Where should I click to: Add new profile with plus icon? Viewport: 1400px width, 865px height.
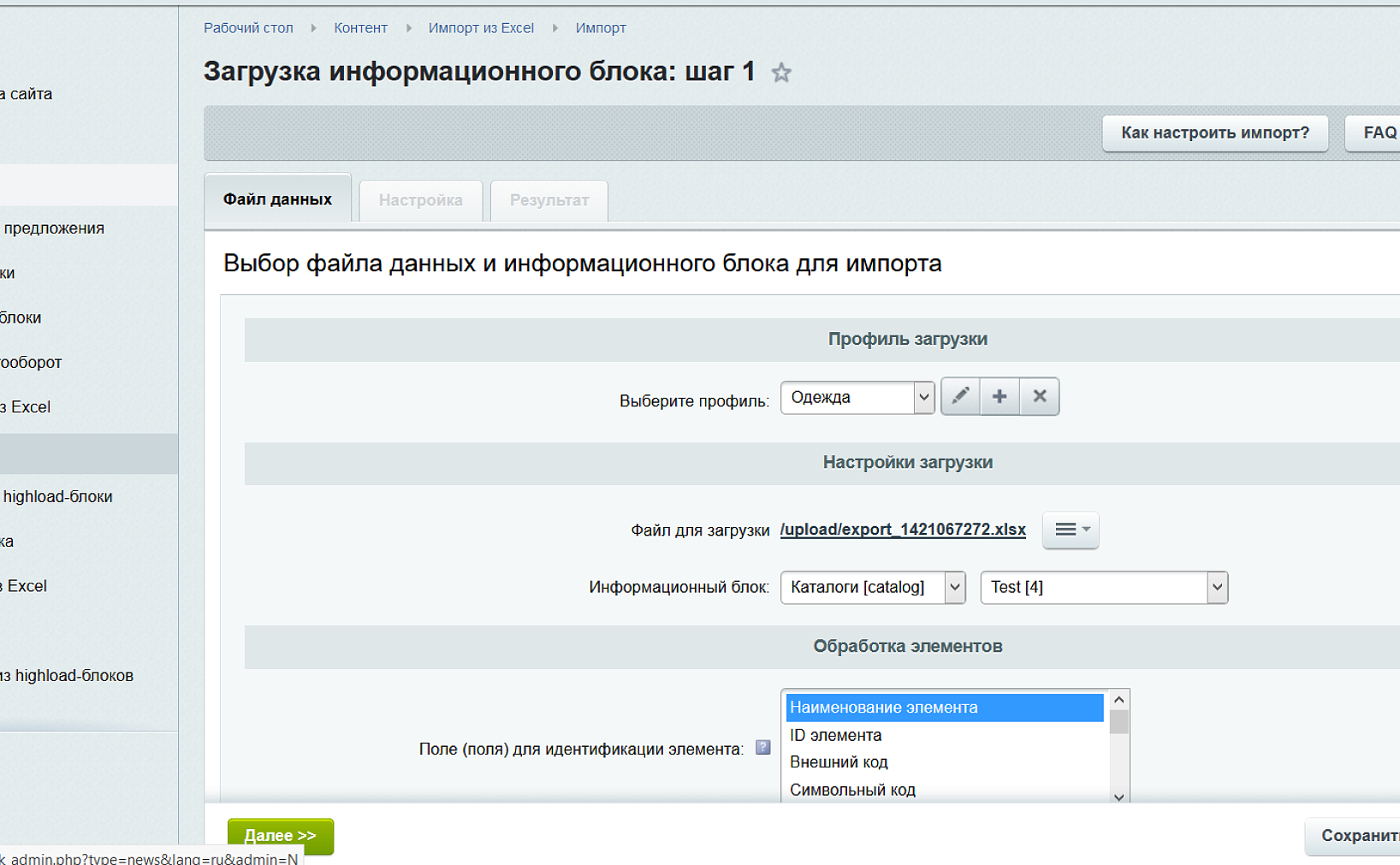pyautogui.click(x=1000, y=396)
